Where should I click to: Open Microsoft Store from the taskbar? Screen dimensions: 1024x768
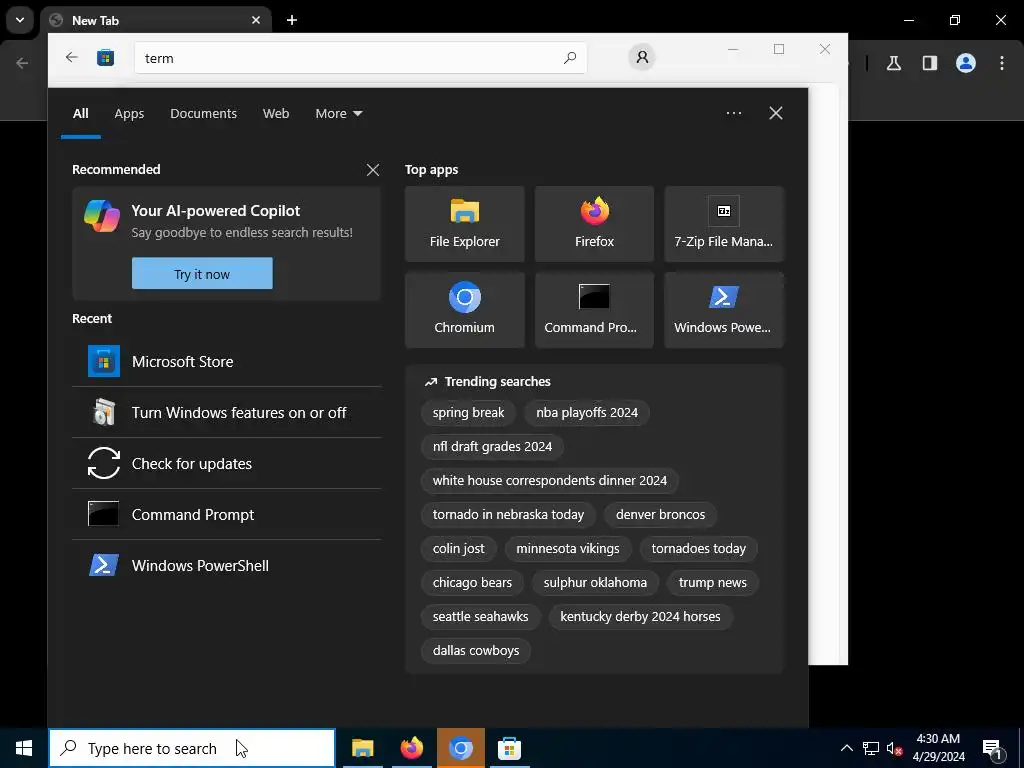[x=509, y=748]
